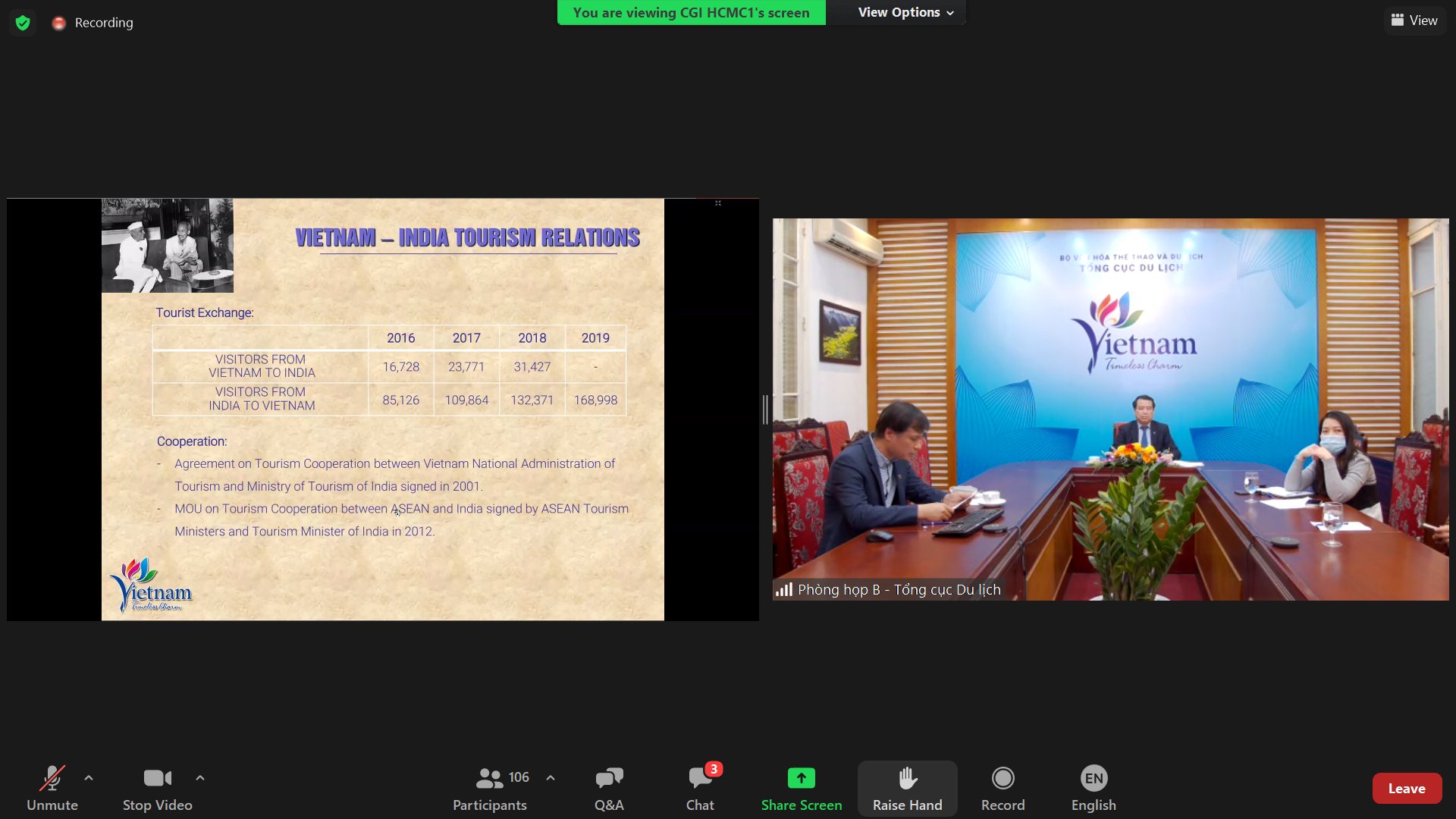Click the red Recording indicator
1456x819 pixels.
click(59, 24)
